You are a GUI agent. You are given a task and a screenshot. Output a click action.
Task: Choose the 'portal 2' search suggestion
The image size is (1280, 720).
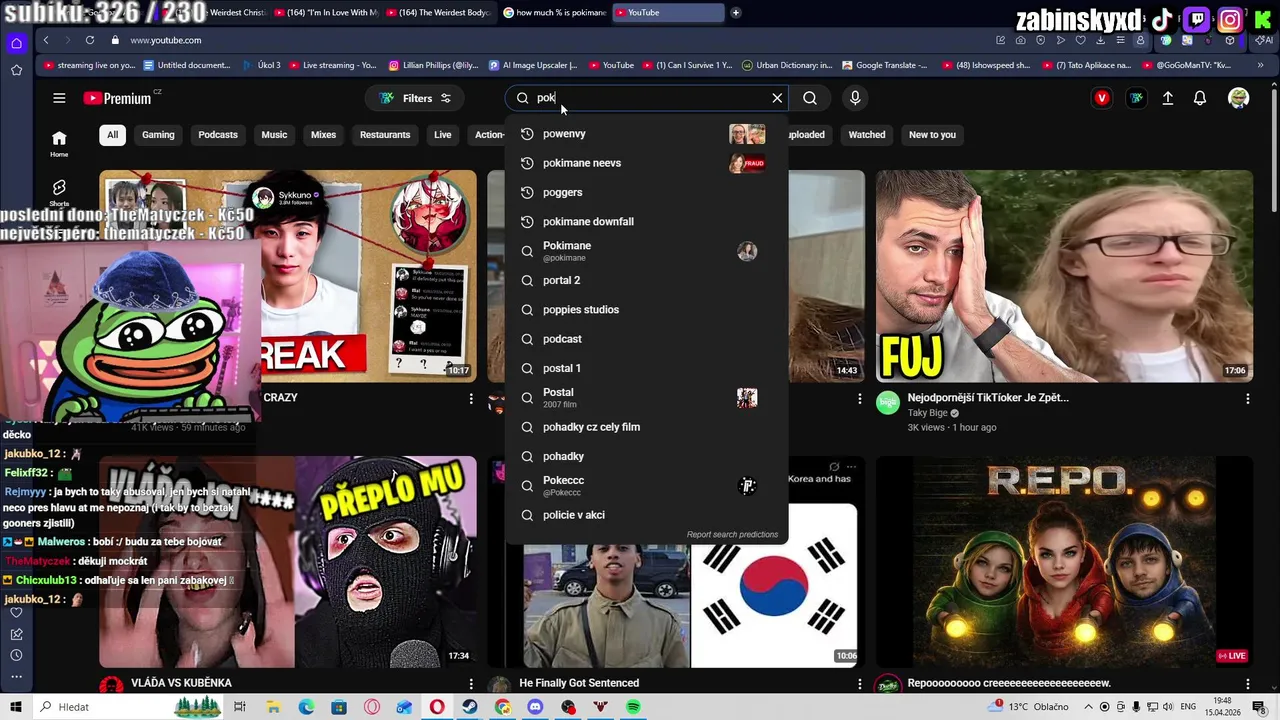point(646,280)
